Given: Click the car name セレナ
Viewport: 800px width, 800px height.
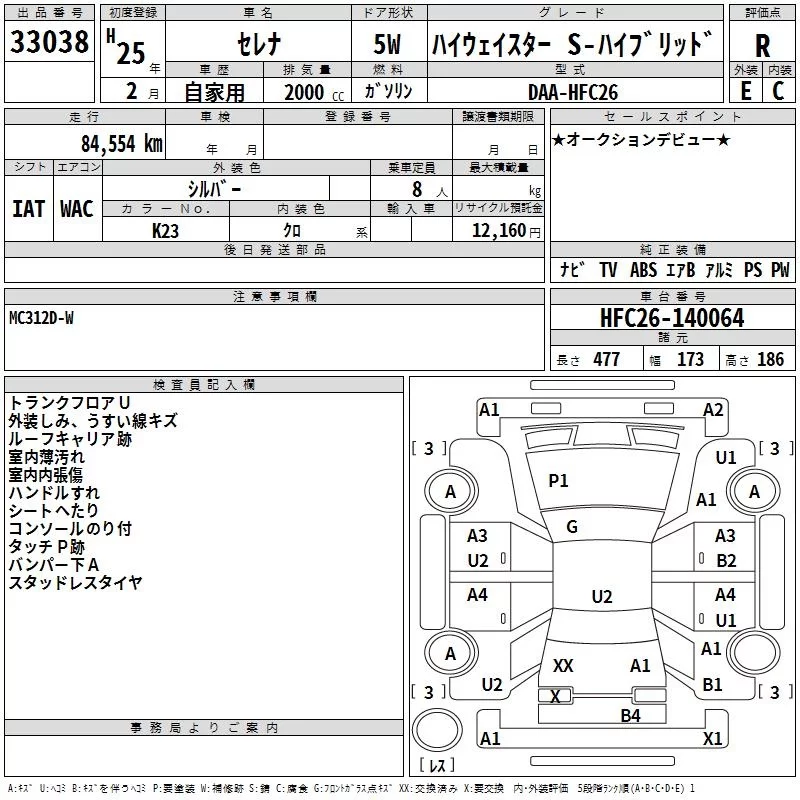Looking at the screenshot, I should 259,43.
